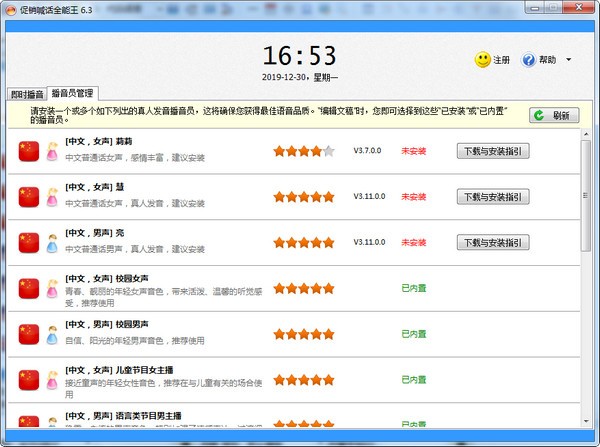Screen dimensions: 600x447
Task: Expand the dropdown arrow next to 帮助
Action: coord(569,60)
